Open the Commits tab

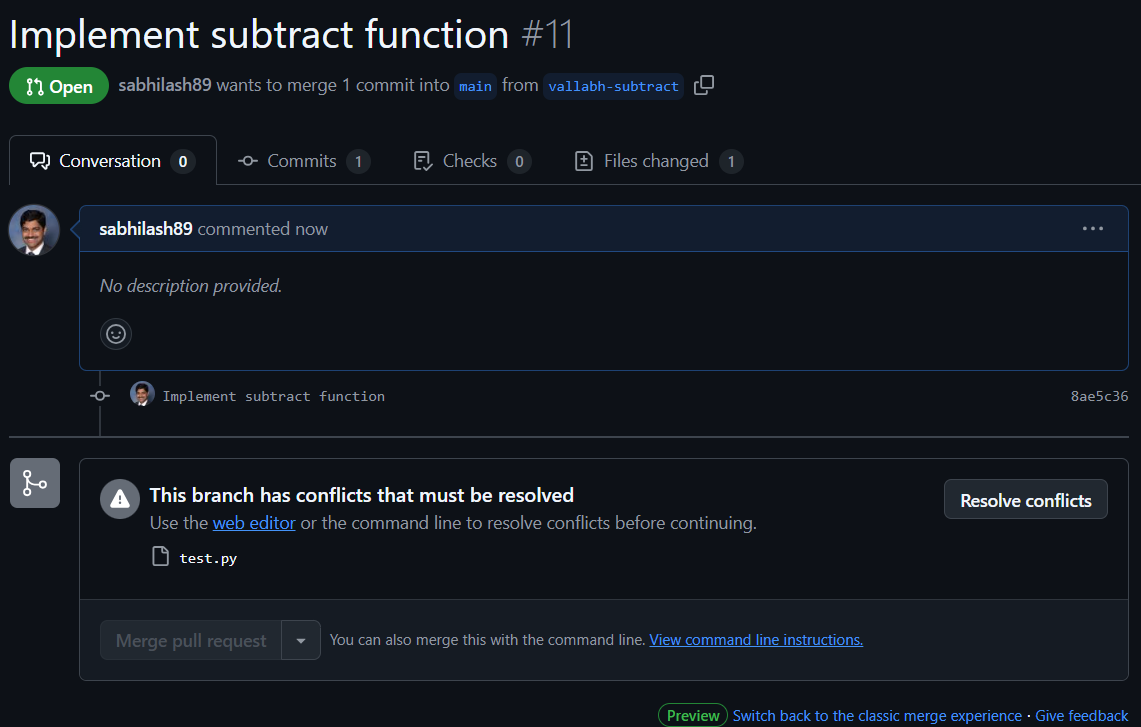click(x=303, y=160)
